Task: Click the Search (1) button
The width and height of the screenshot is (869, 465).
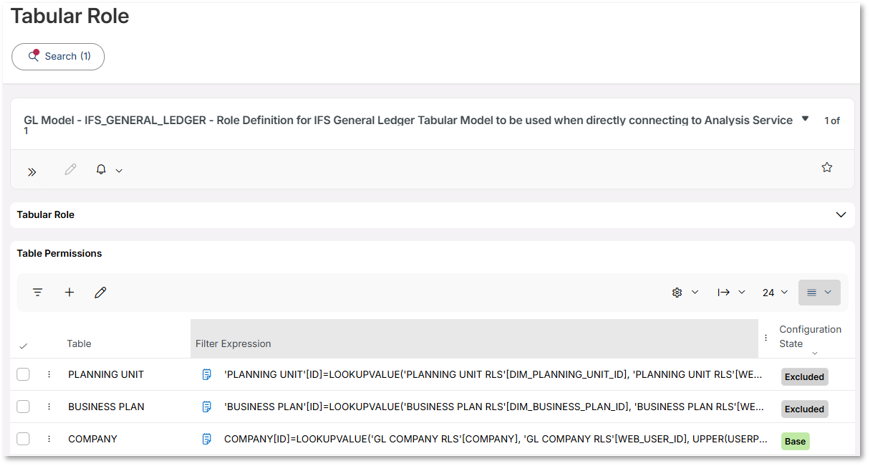Action: click(58, 57)
